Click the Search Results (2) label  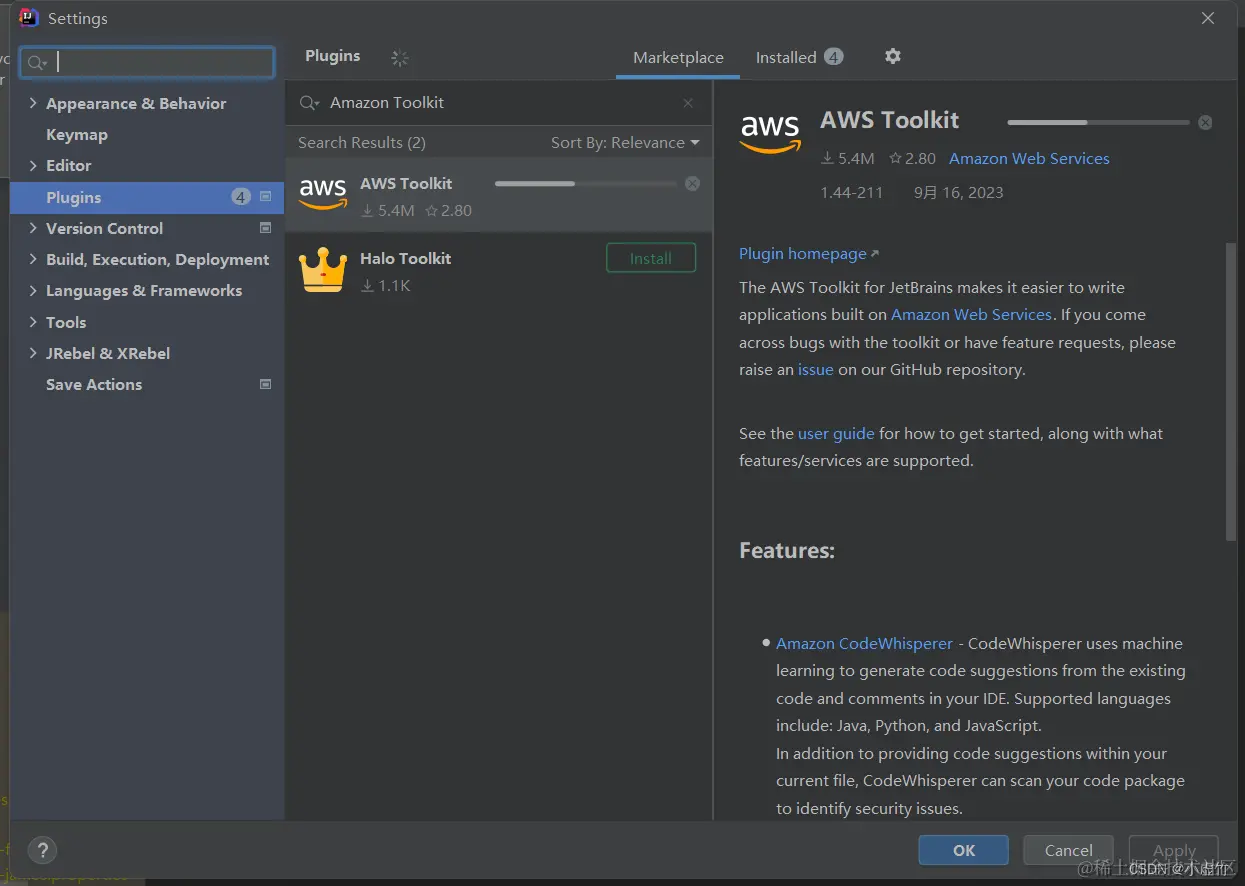[x=362, y=143]
